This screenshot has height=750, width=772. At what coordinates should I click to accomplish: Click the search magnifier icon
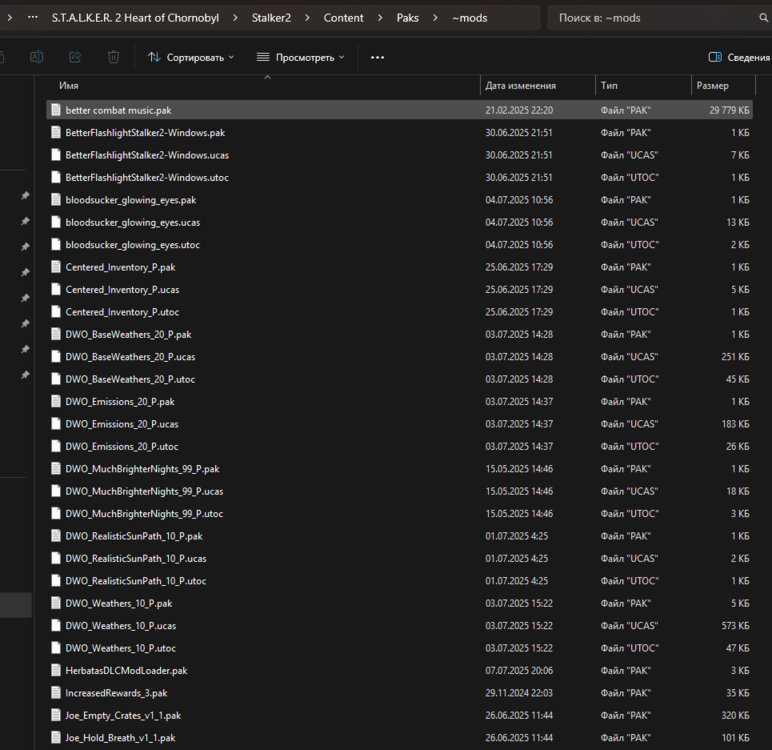click(x=764, y=18)
